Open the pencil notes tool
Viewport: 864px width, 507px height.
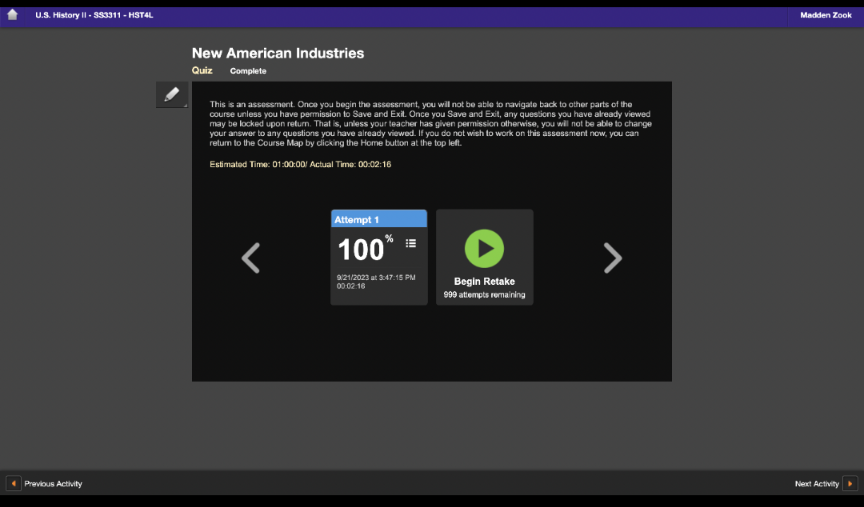(172, 95)
